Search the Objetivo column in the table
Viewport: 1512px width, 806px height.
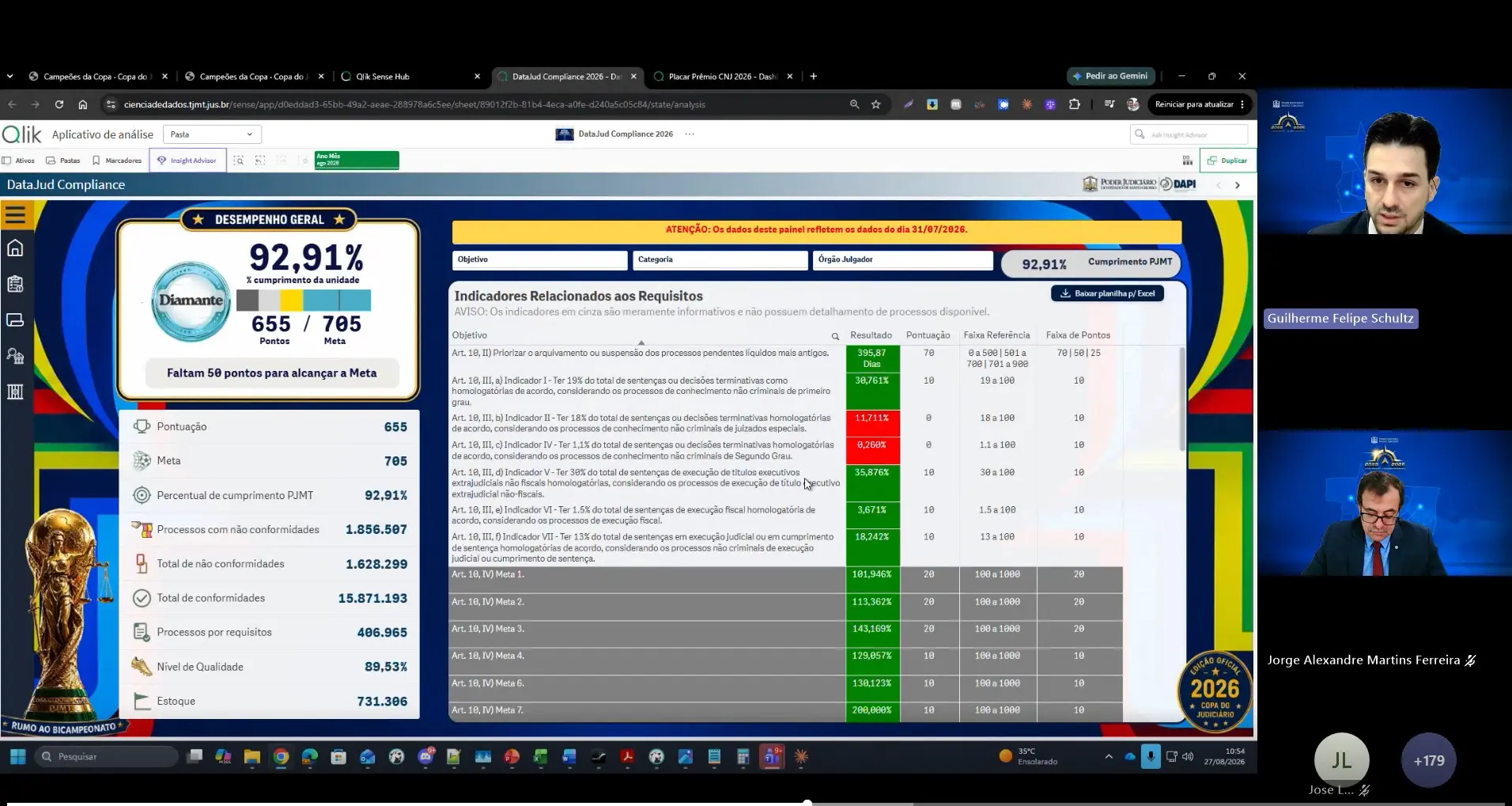(x=835, y=336)
